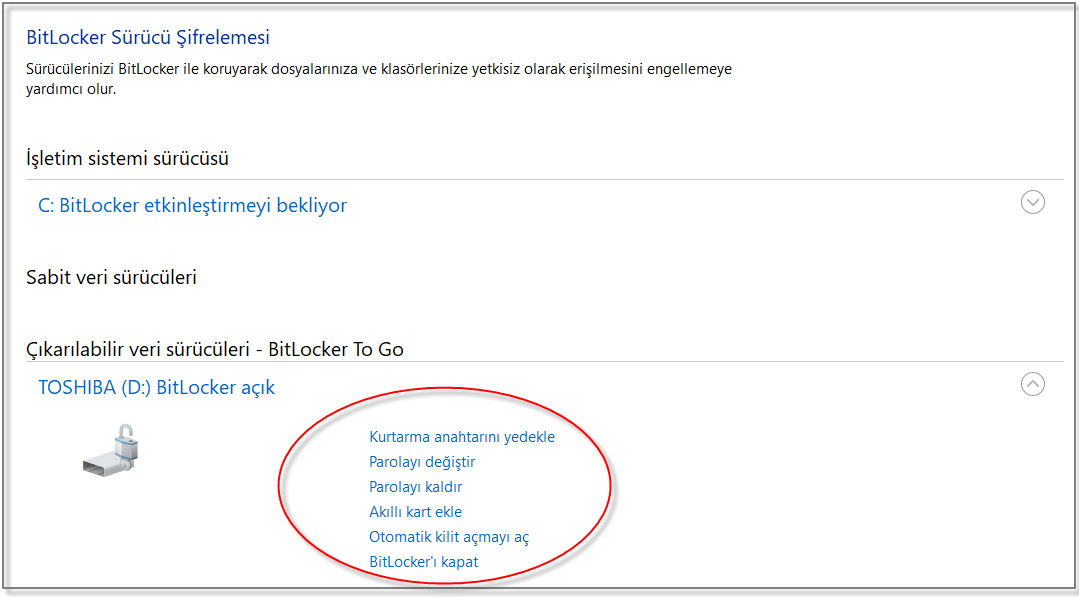This screenshot has width=1079, height=597.
Task: Click the "Sabit veri sürücüleri" section heading
Action: click(111, 277)
